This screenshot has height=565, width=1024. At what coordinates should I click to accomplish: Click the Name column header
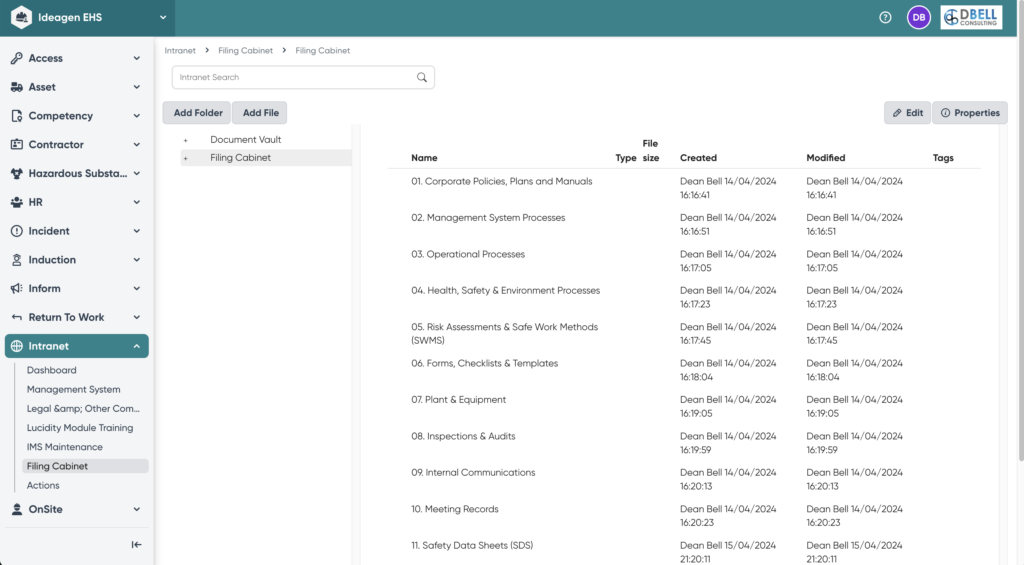424,158
